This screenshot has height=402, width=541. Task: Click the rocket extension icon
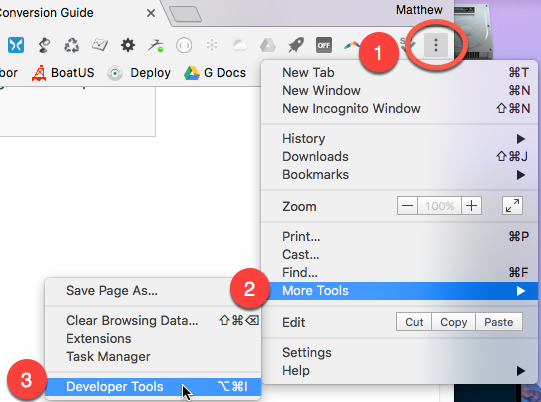point(296,45)
